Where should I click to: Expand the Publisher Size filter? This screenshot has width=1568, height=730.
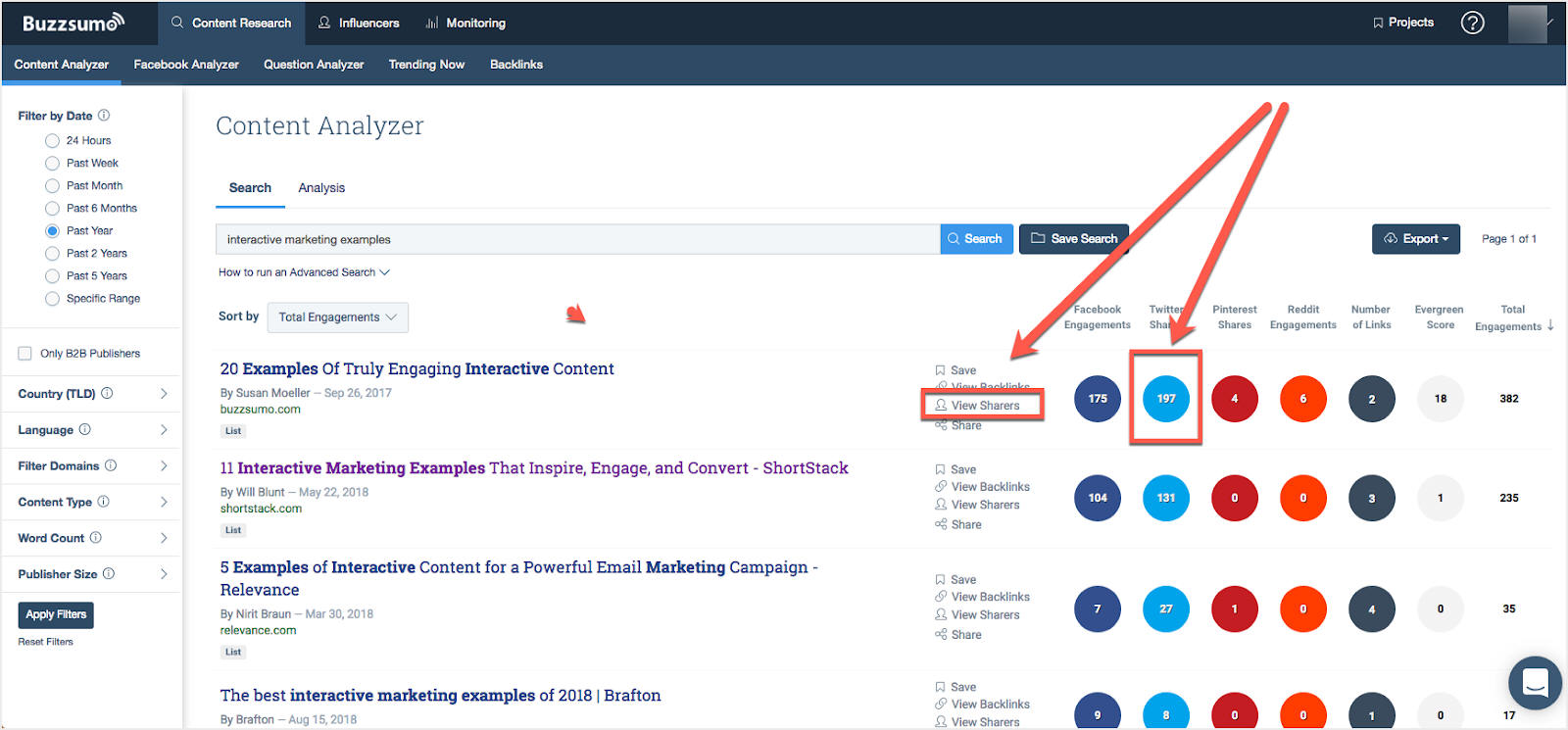point(163,573)
